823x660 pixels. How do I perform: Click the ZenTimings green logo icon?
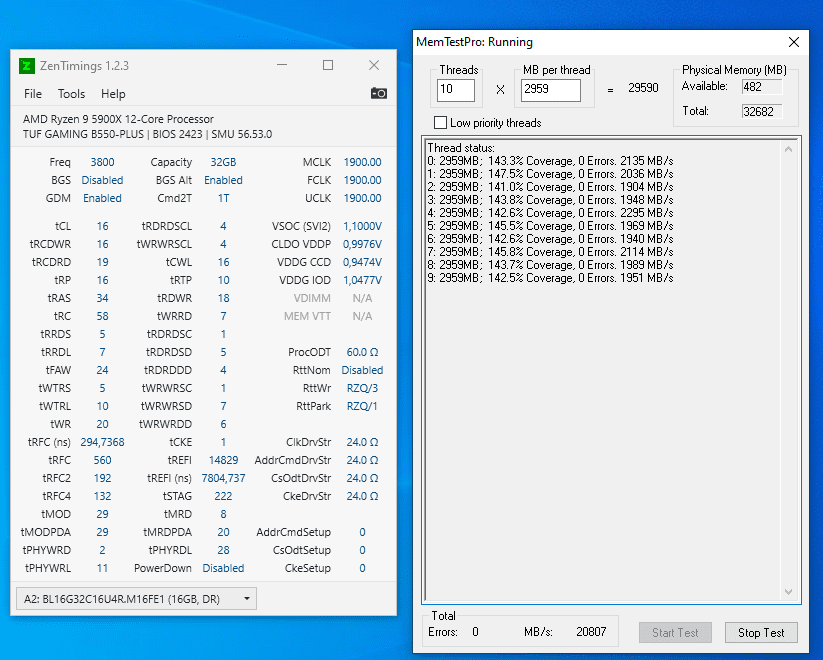point(27,66)
